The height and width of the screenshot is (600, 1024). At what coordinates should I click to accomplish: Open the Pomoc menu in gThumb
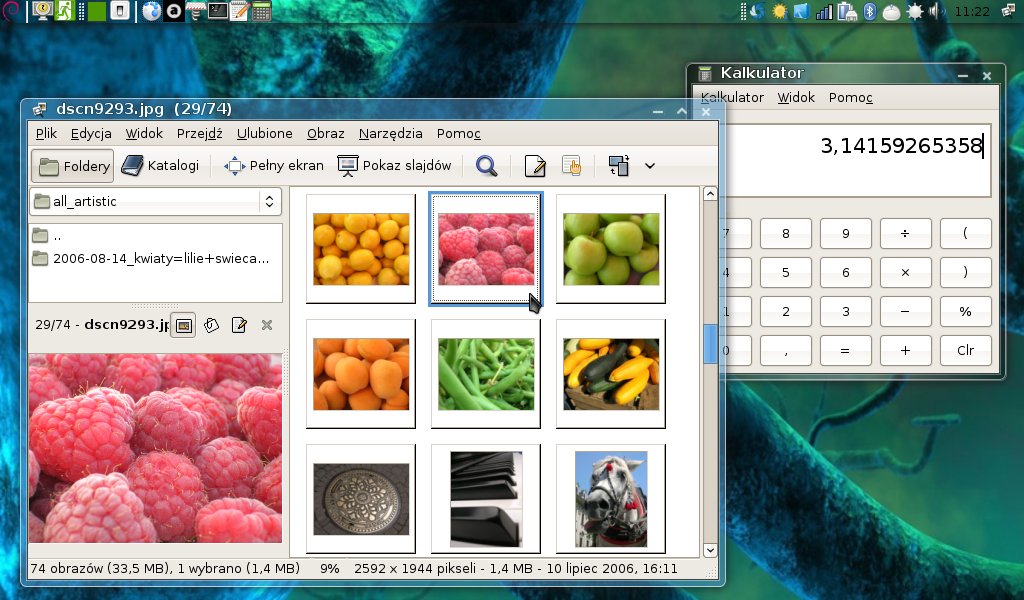click(458, 134)
